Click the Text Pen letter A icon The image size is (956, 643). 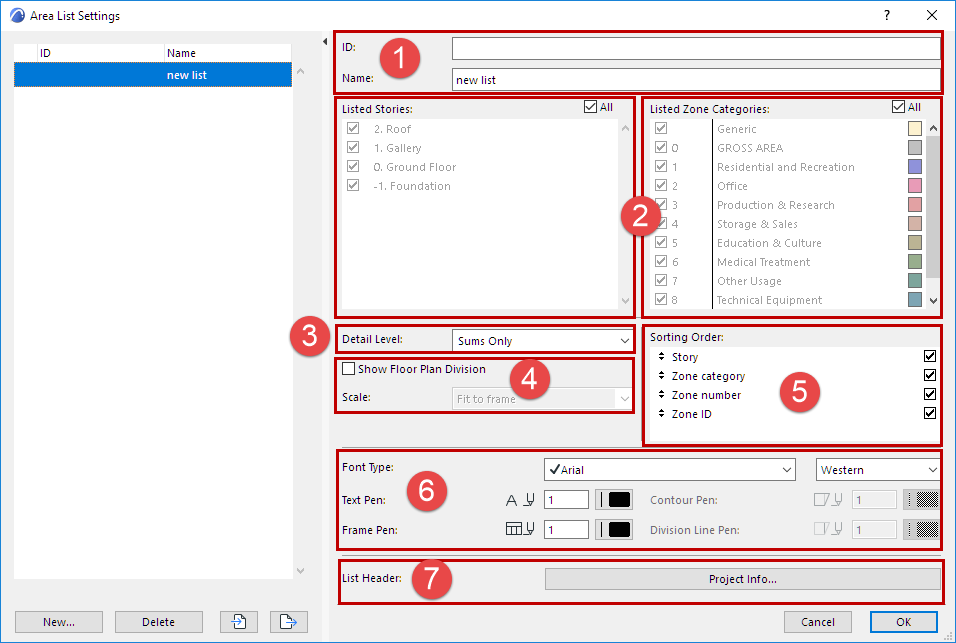(512, 500)
